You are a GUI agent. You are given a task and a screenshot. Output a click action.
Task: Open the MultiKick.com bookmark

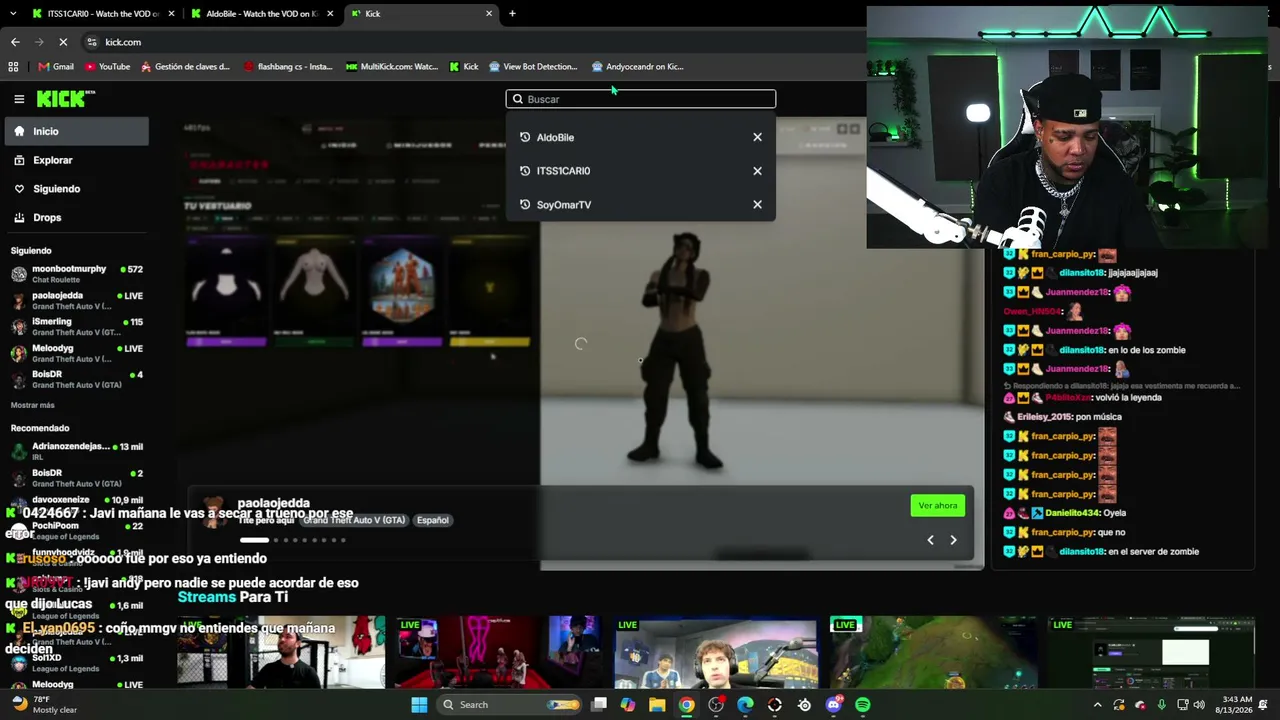pos(392,67)
